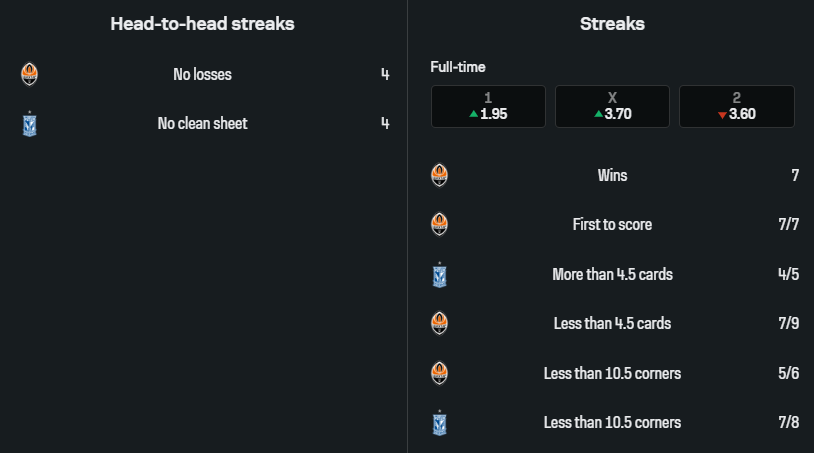This screenshot has height=453, width=814.
Task: Click blue team crest beside No clean sheet
Action: click(x=29, y=124)
